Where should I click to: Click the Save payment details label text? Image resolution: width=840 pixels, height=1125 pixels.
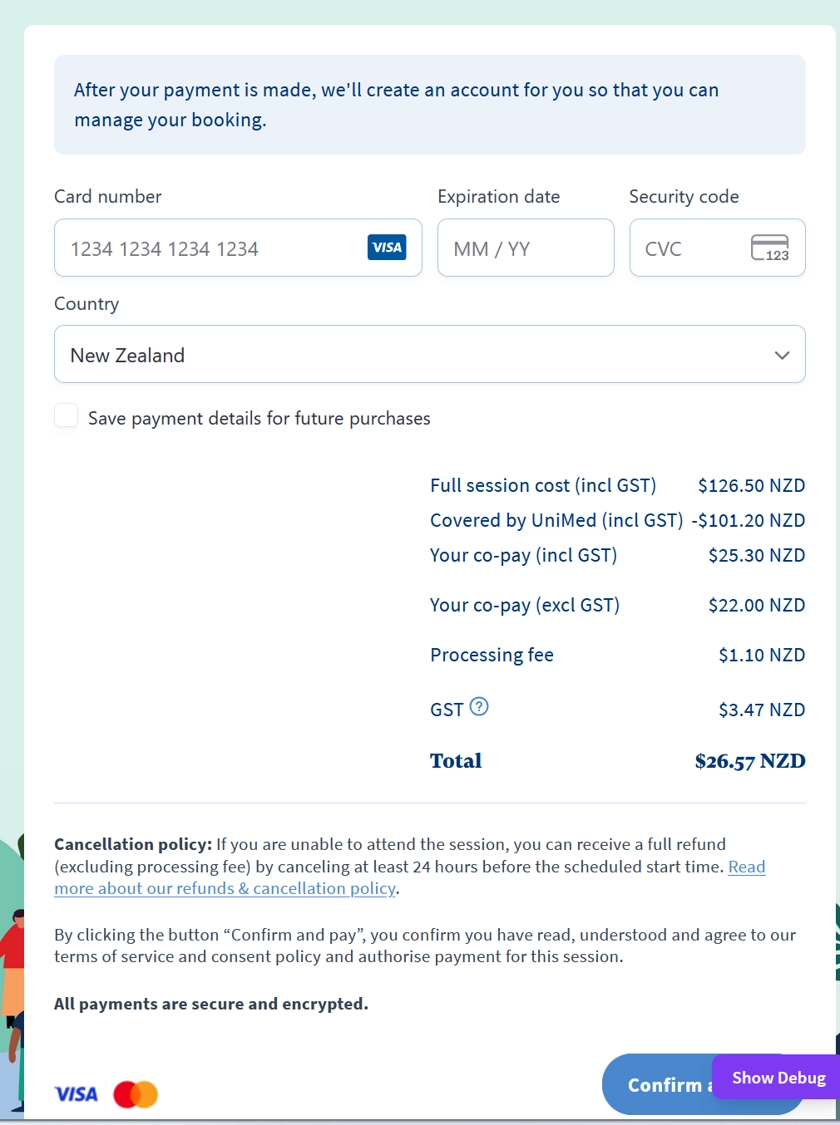pyautogui.click(x=259, y=418)
